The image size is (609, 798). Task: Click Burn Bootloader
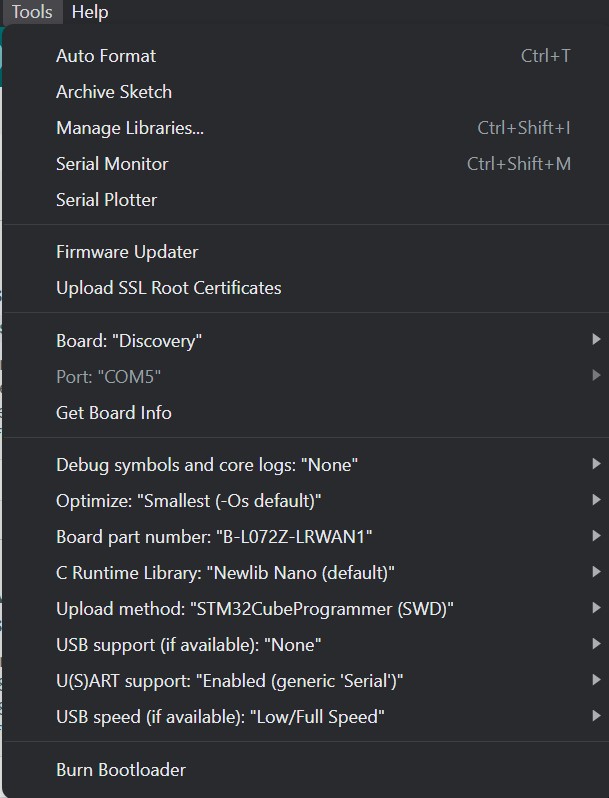(x=121, y=770)
